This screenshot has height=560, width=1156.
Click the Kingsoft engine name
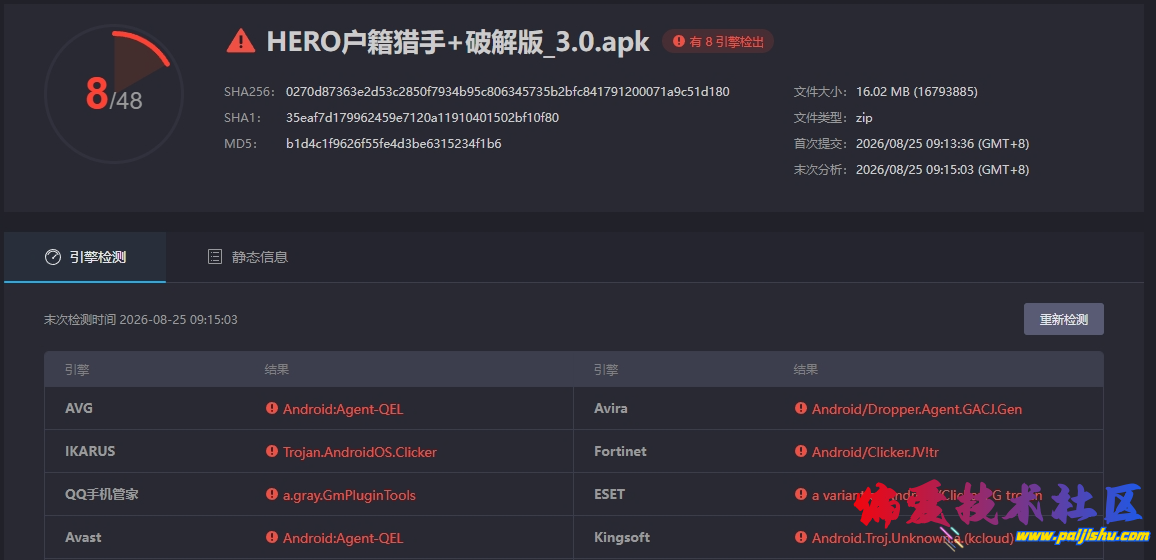[x=622, y=537]
